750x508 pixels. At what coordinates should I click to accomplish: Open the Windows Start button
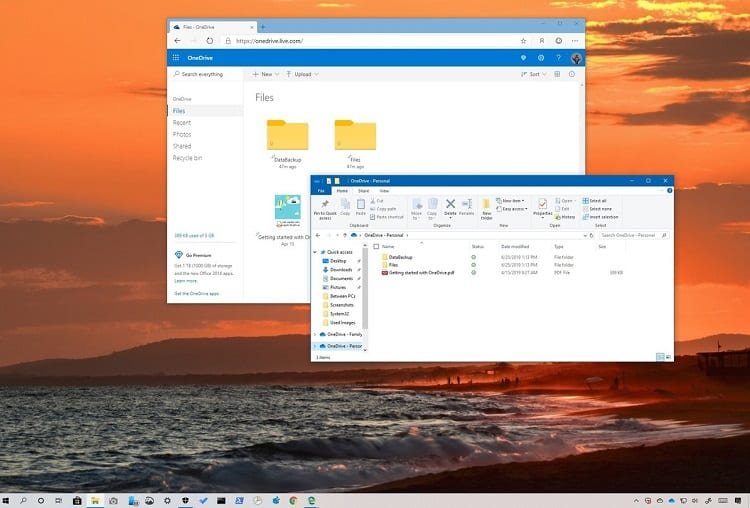click(x=6, y=501)
